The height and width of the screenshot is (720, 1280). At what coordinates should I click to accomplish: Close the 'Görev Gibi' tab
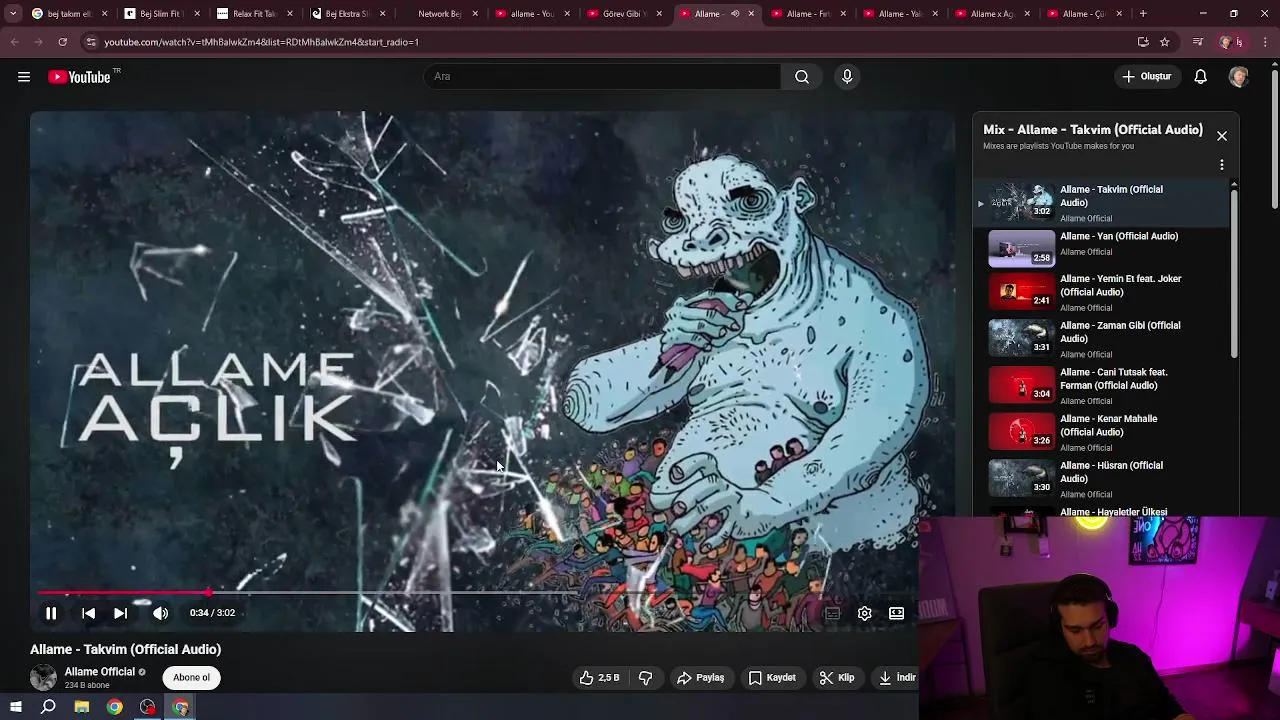tap(659, 14)
